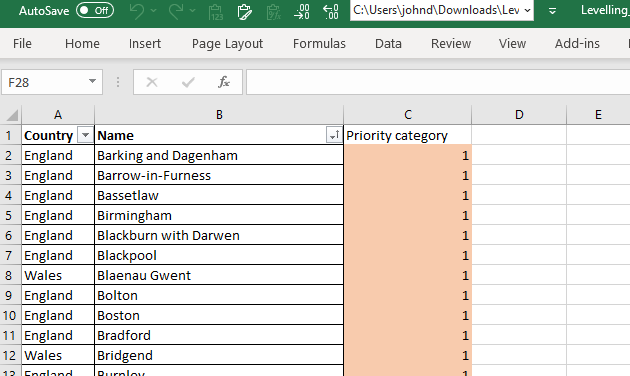Click the Paste Formatting clipboard brush icon
Screen dimensions: 630x376
click(244, 12)
